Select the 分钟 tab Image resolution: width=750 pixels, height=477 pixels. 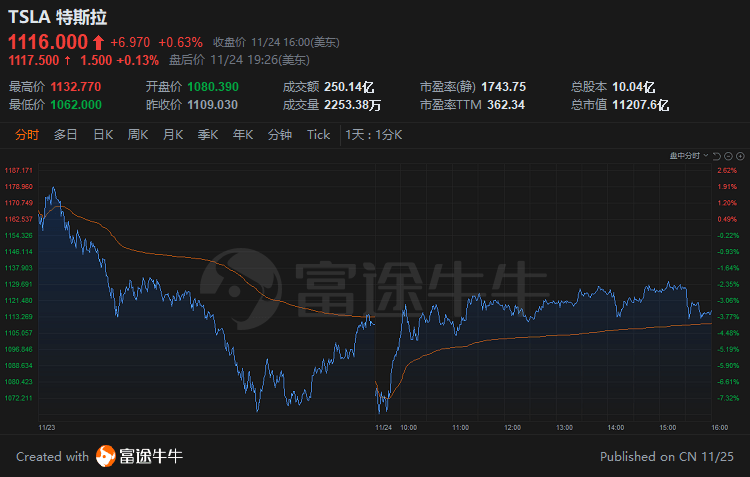[x=280, y=135]
